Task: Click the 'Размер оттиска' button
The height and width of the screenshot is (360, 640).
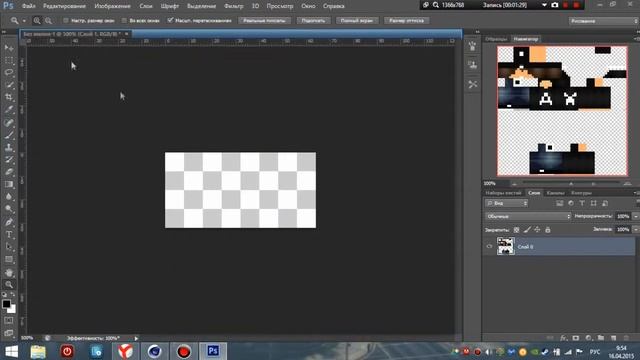Action: click(x=406, y=20)
